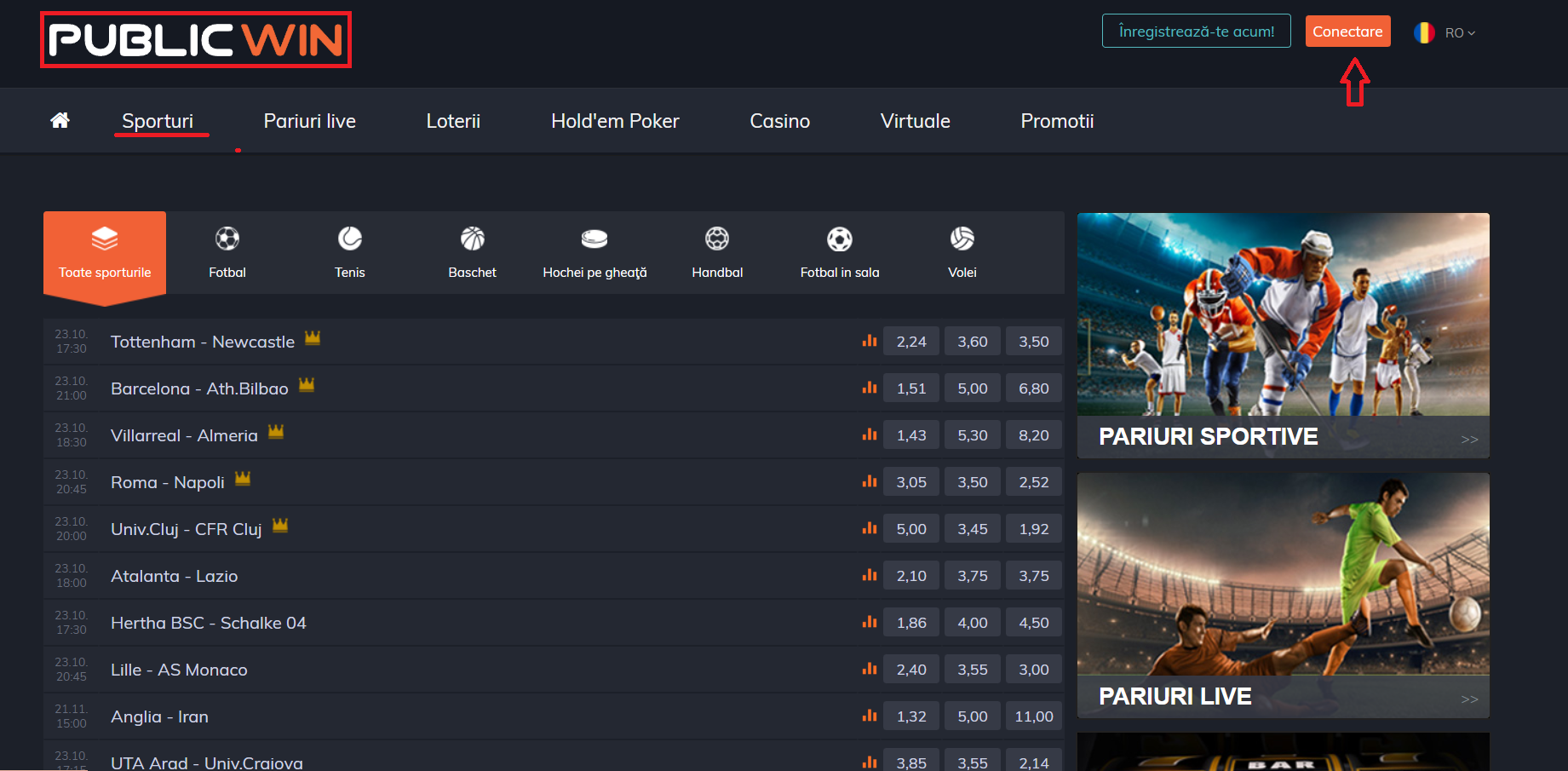Open the RO language dropdown

(1460, 33)
